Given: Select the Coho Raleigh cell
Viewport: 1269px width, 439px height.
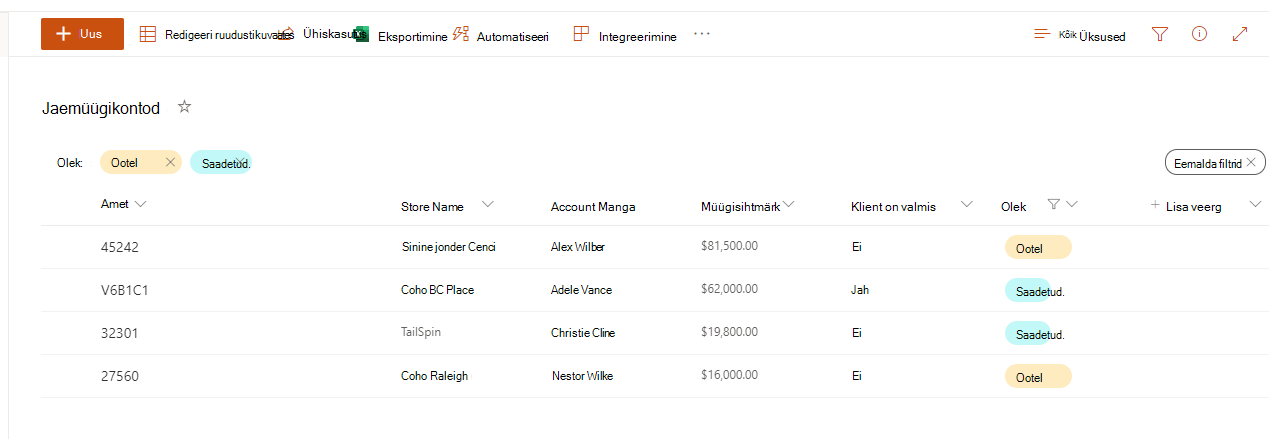Looking at the screenshot, I should tap(434, 376).
